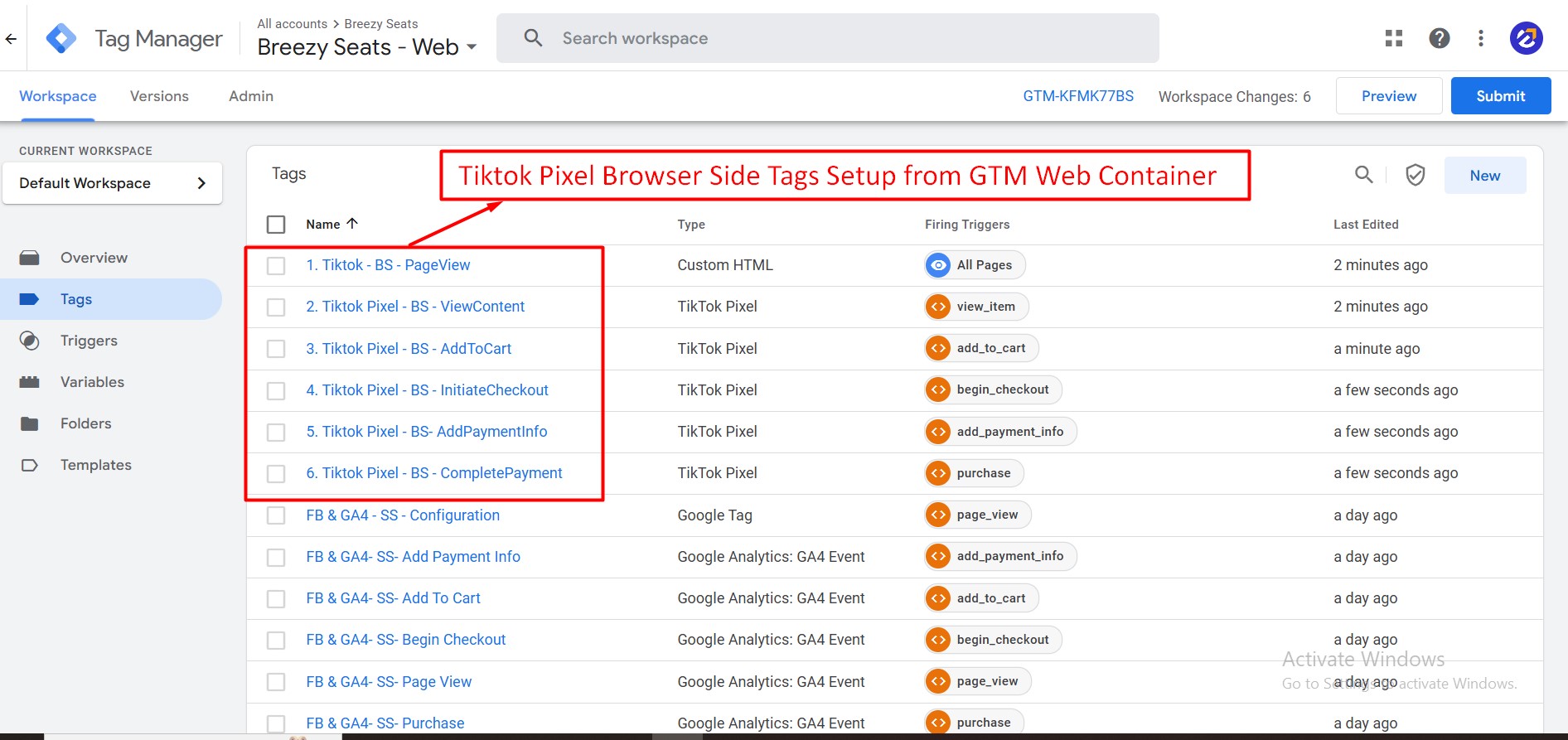Open FB & GA4- SS- Begin Checkout tag
This screenshot has width=1568, height=740.
coord(406,640)
